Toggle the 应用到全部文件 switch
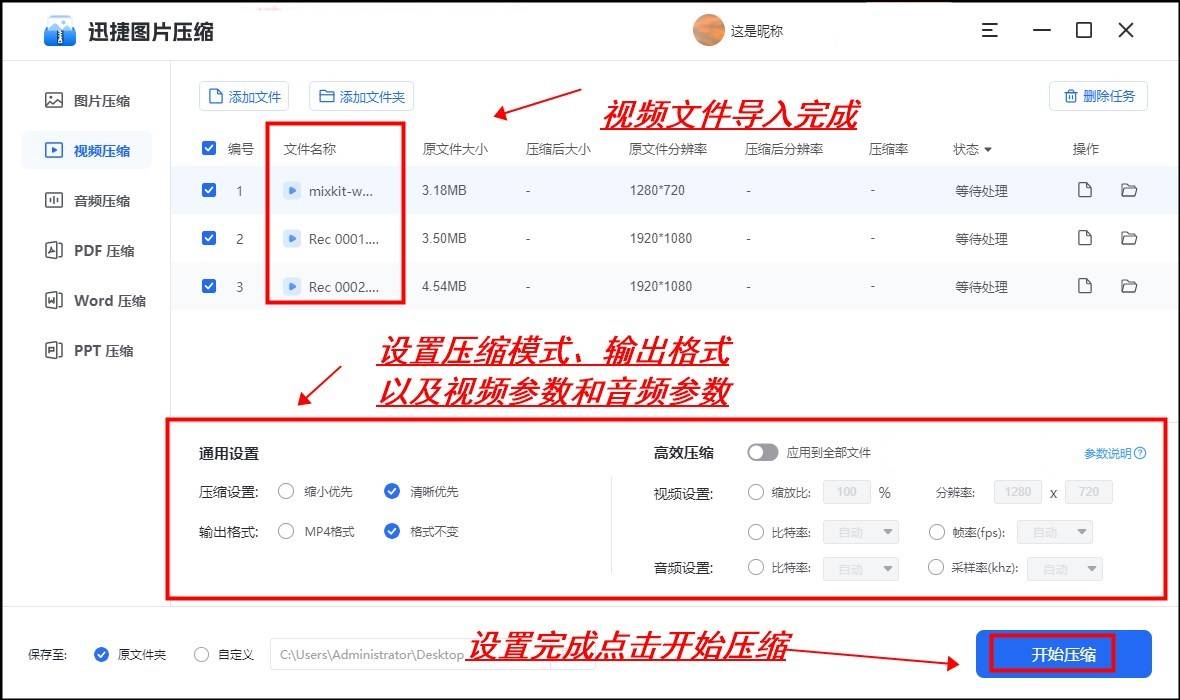1180x700 pixels. (762, 452)
